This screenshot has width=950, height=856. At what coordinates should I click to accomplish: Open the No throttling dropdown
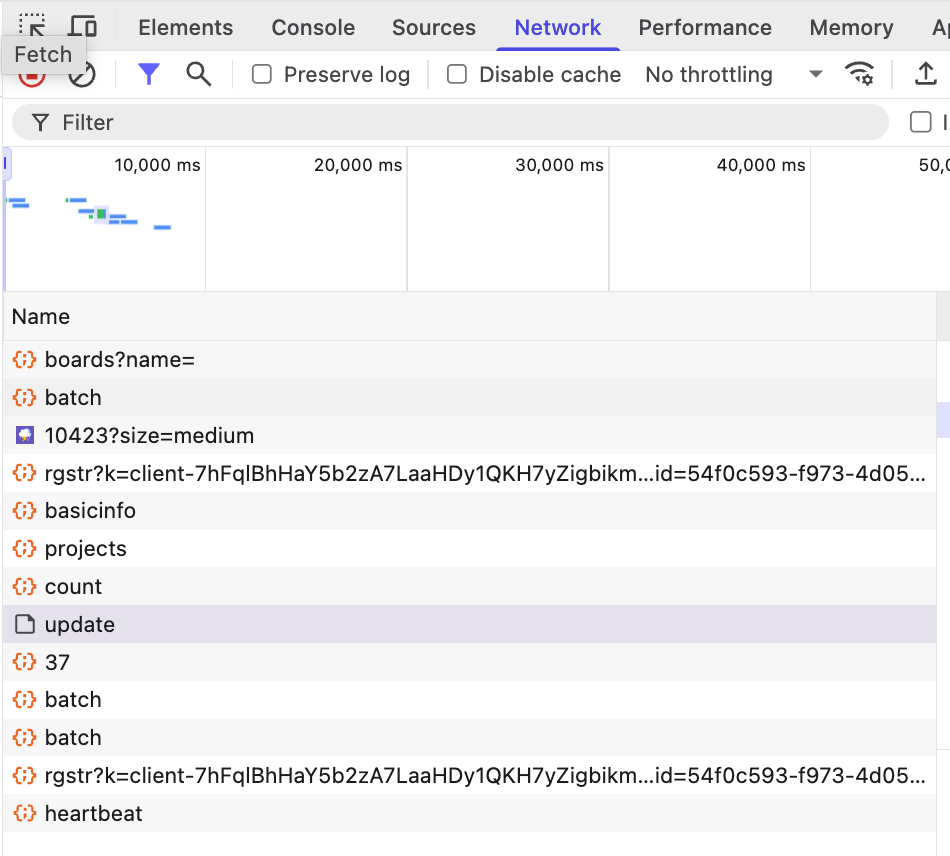[709, 74]
